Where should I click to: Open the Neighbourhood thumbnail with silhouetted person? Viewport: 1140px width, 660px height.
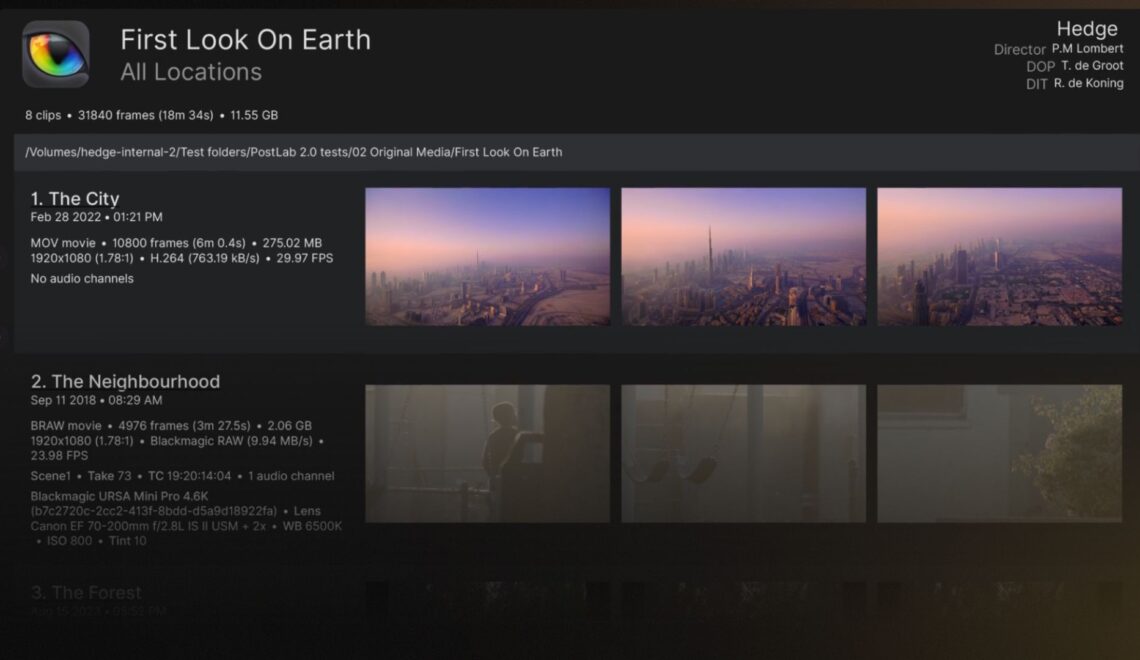point(487,453)
